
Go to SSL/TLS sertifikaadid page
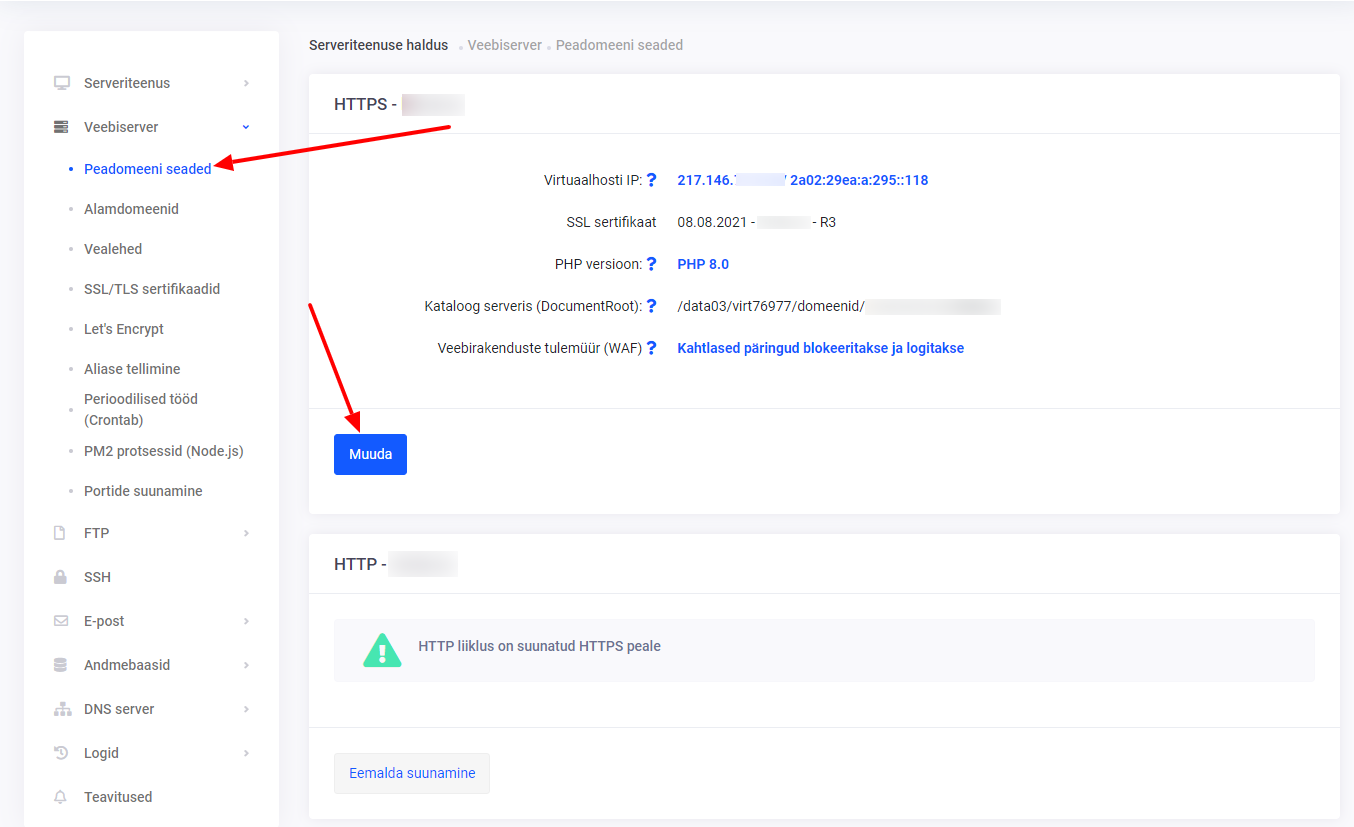click(x=152, y=289)
